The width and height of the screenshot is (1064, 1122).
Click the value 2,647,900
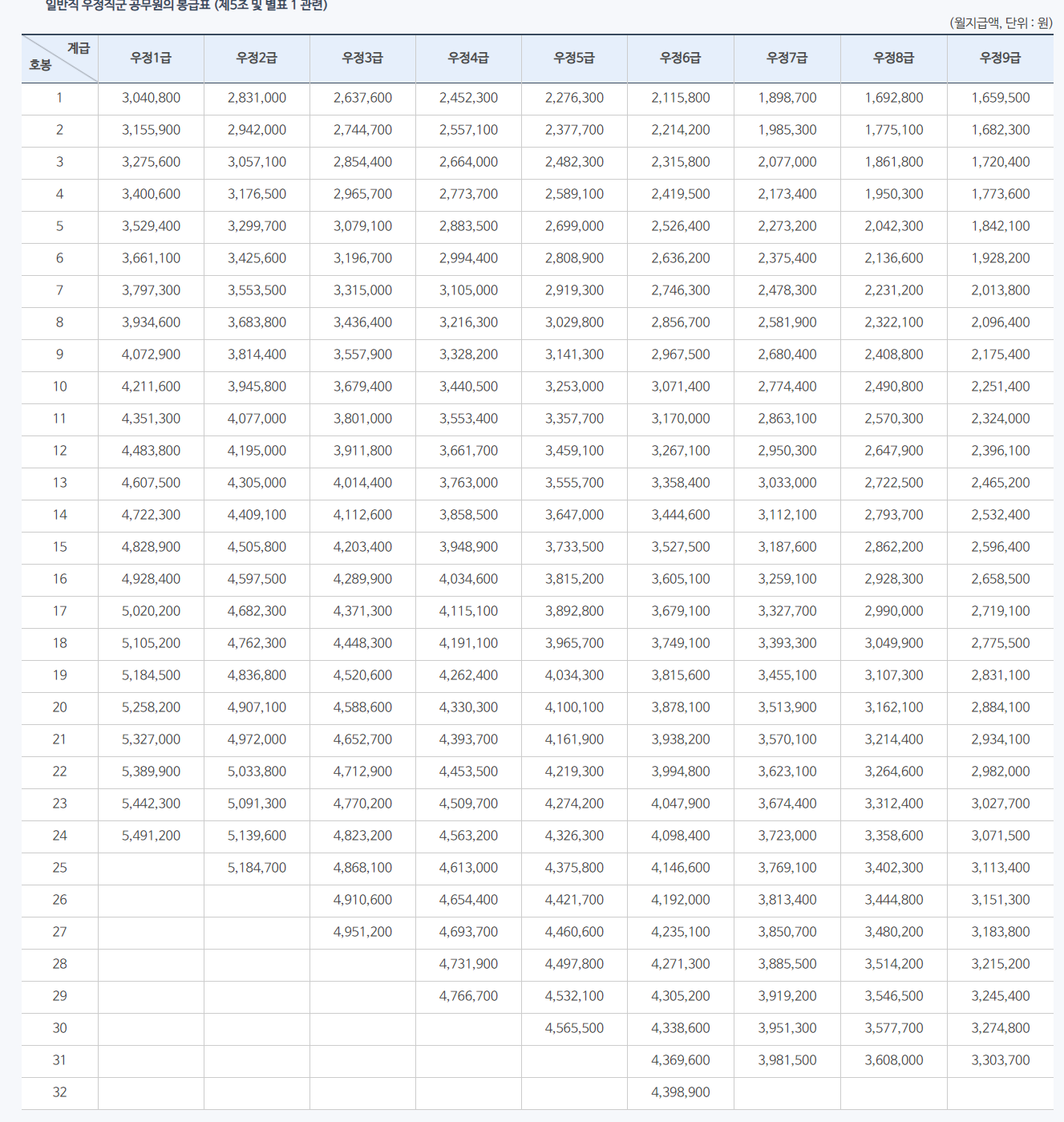(x=894, y=451)
